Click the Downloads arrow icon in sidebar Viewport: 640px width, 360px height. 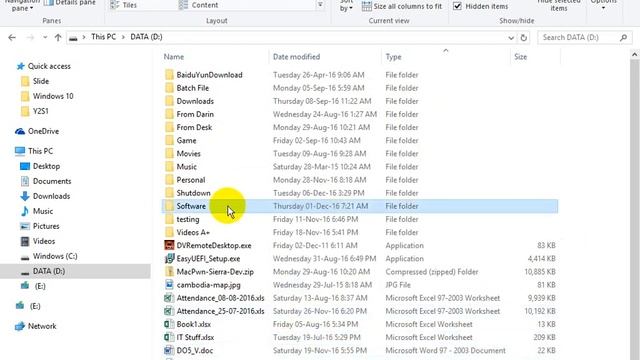point(24,196)
